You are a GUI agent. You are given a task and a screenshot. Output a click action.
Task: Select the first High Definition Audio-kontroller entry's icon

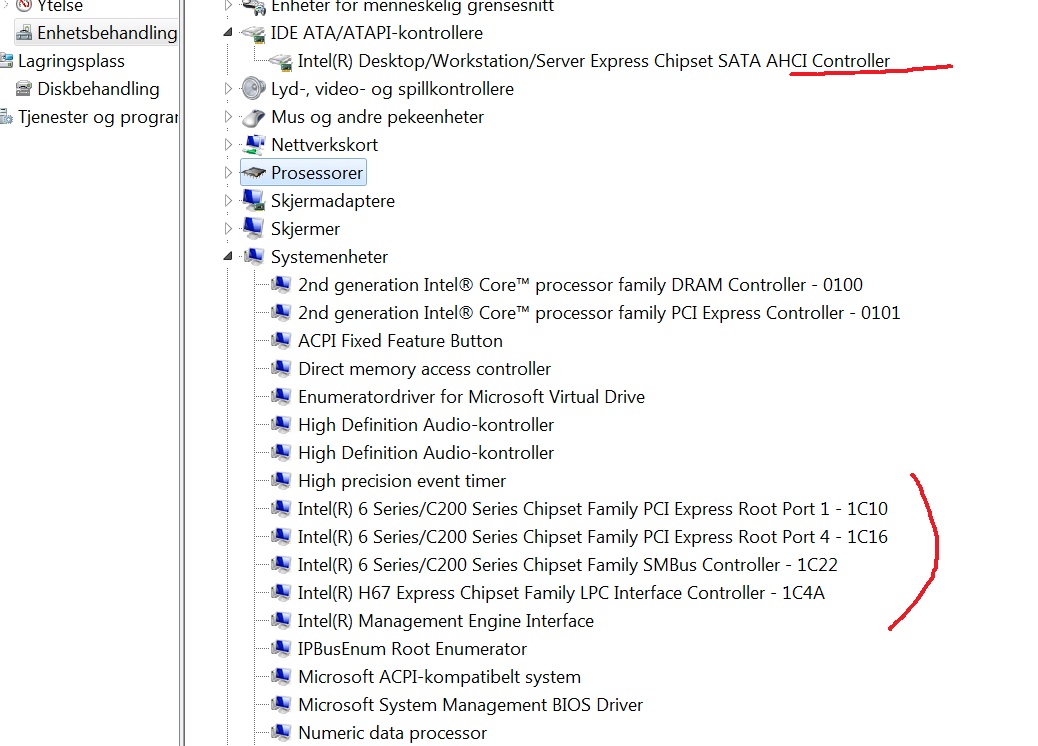tap(281, 424)
